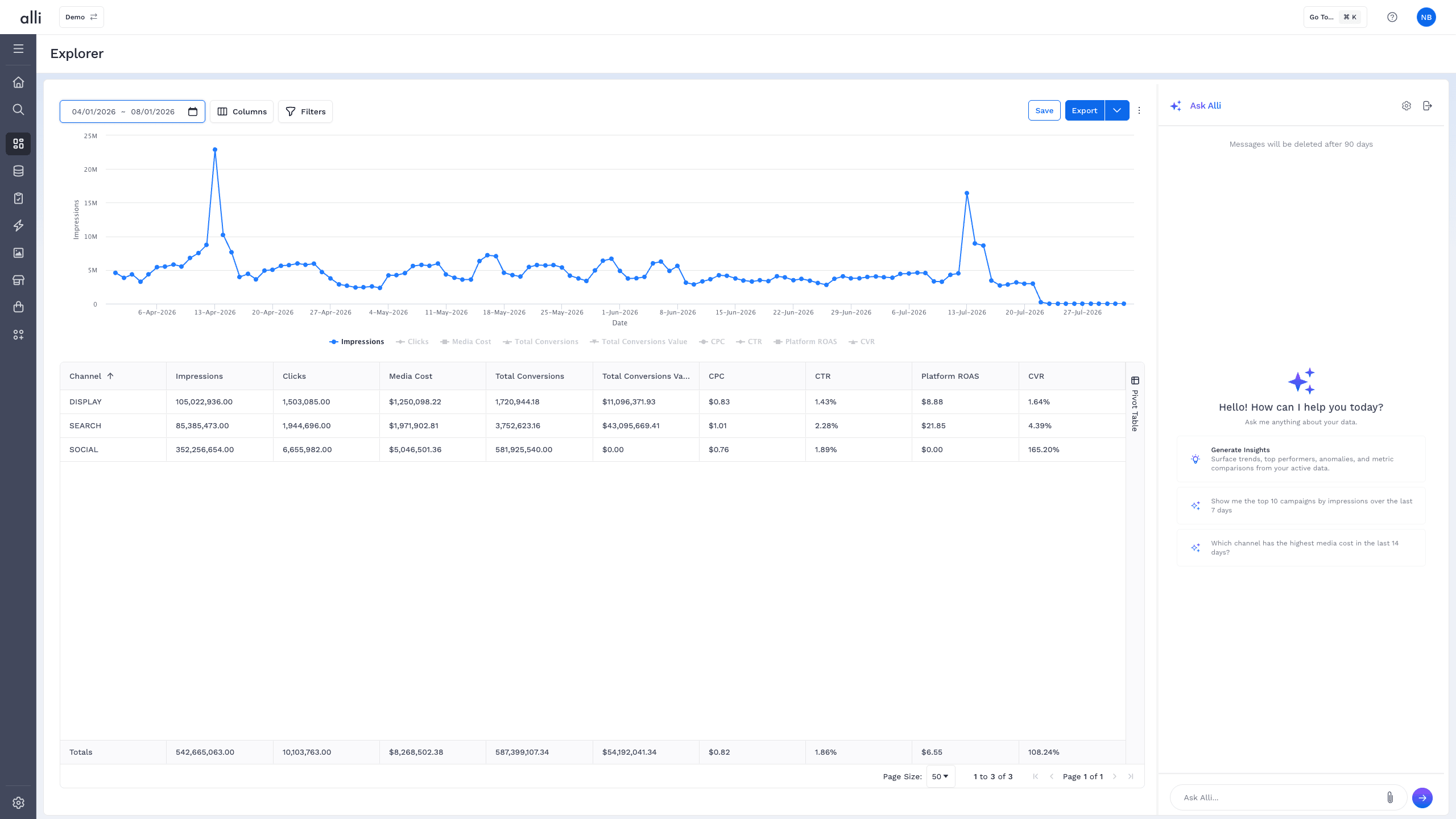Image resolution: width=1456 pixels, height=819 pixels.
Task: Open the database icon in sidebar
Action: coord(18,171)
